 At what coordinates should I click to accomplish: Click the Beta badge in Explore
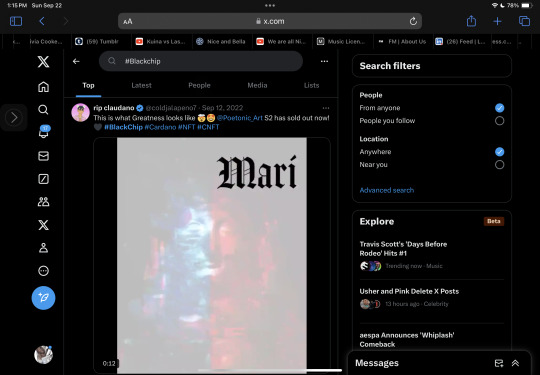[494, 221]
